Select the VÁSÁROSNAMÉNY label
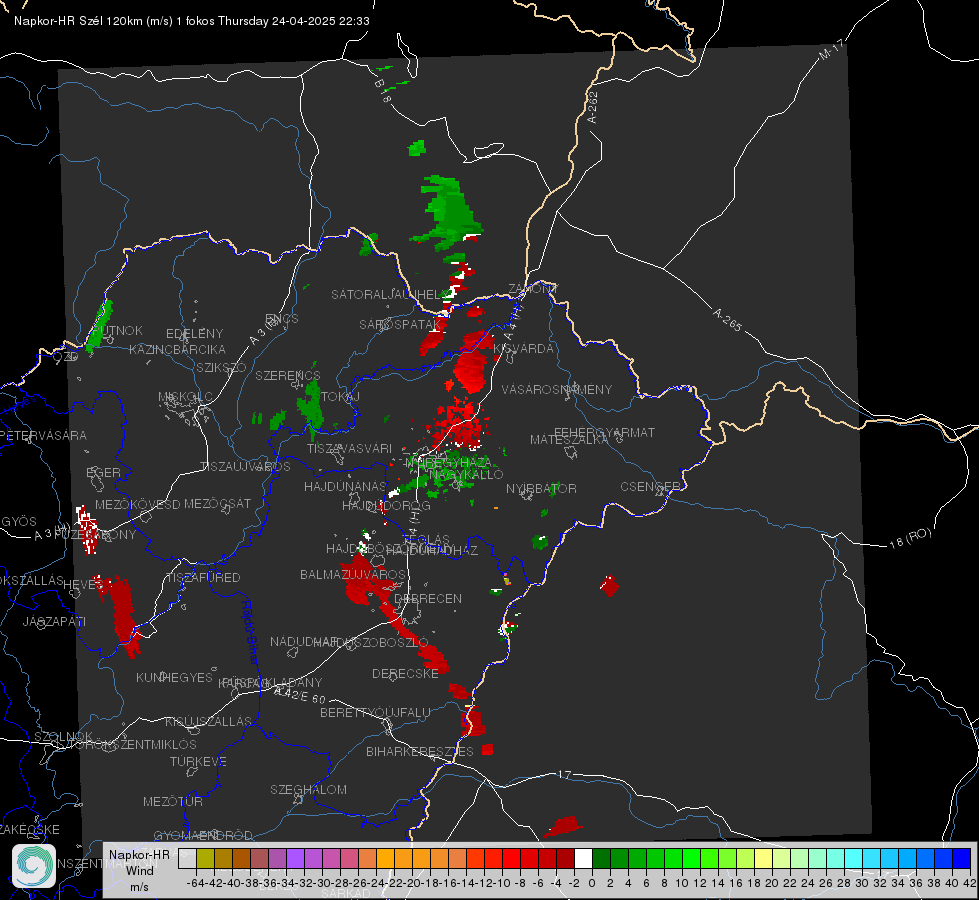Screen dimensions: 979x900 pos(557,389)
